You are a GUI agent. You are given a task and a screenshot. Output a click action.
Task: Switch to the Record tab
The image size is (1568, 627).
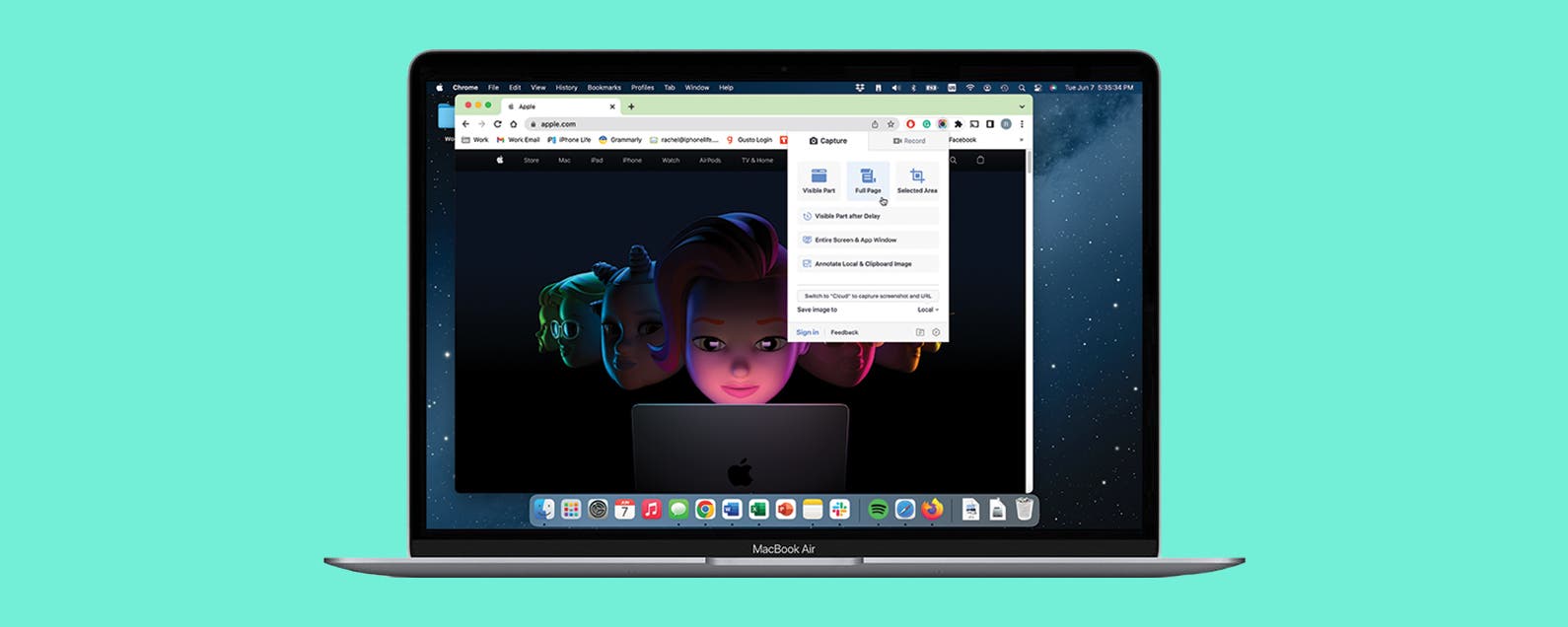[x=909, y=141]
